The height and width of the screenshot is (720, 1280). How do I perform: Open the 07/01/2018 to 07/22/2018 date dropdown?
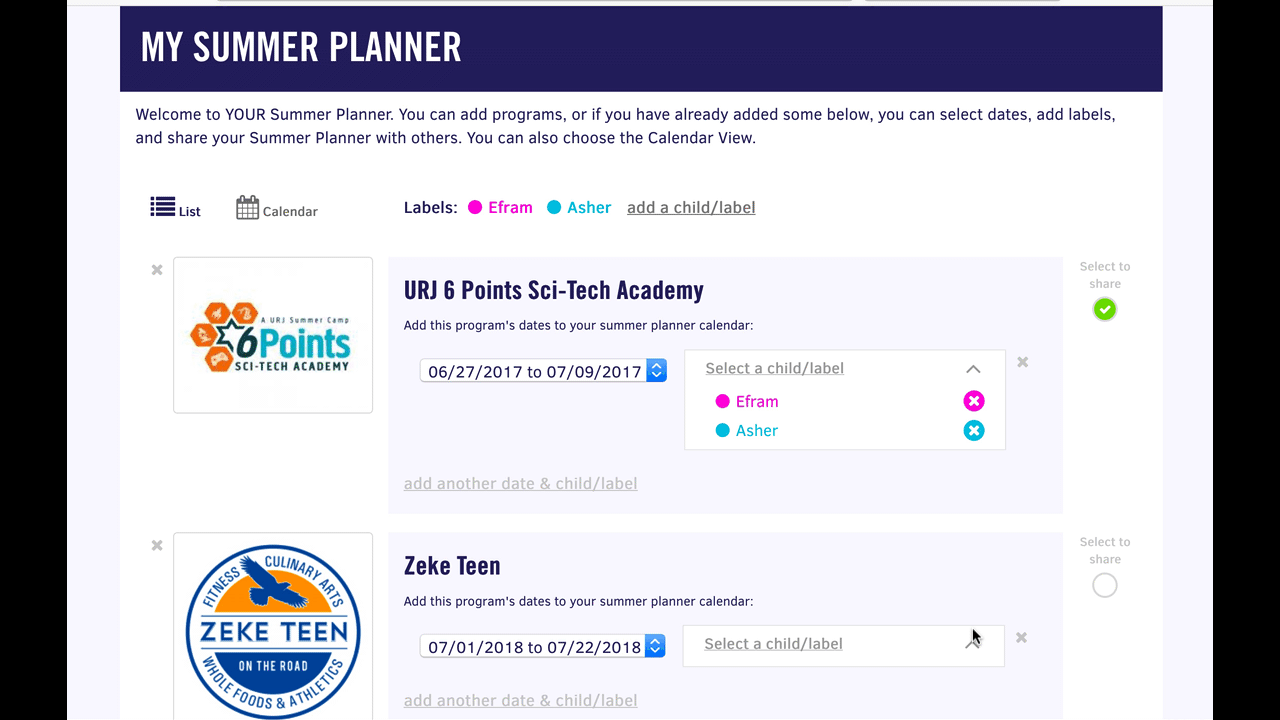[543, 647]
